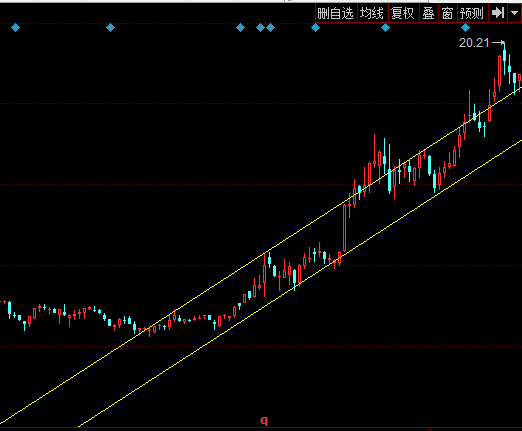522x431 pixels.
Task: Click the right diamond of the adjacent pair
Action: pos(270,28)
